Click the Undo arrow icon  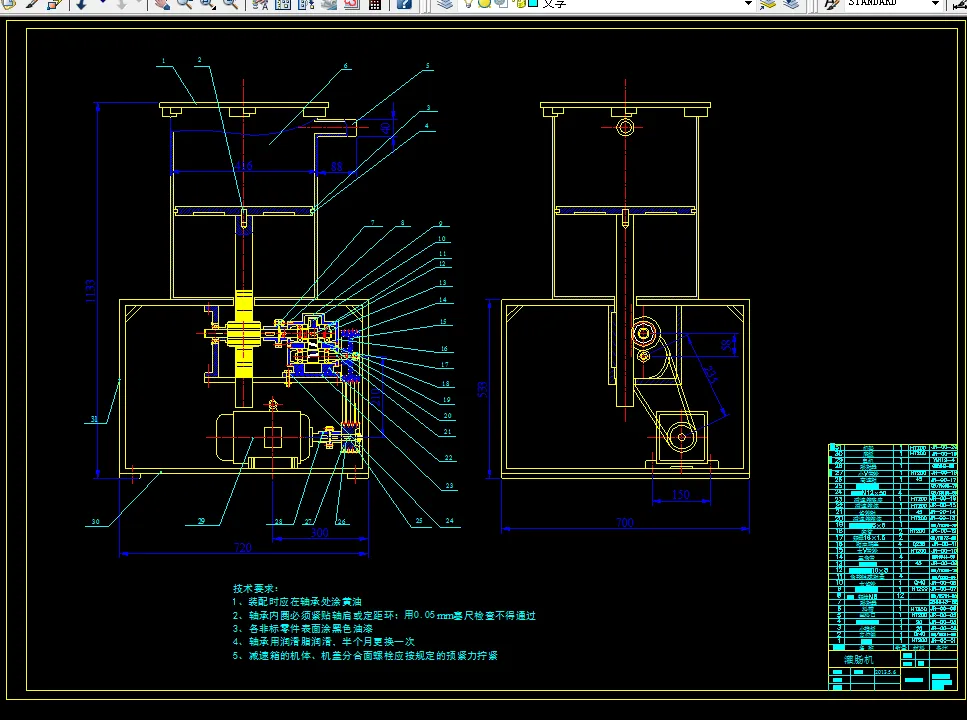(81, 4)
